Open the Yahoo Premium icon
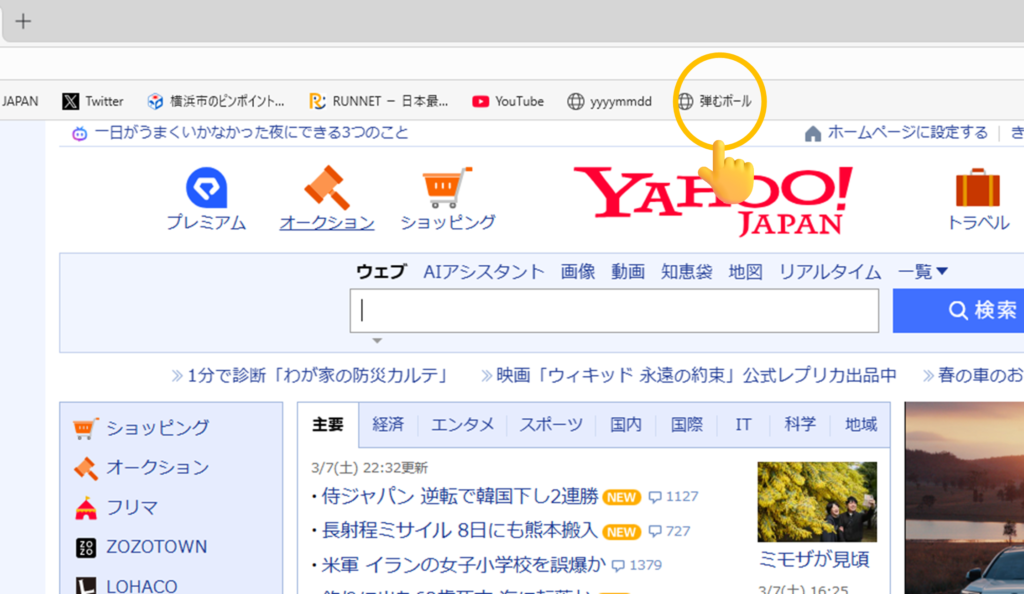The width and height of the screenshot is (1024, 594). [x=206, y=188]
